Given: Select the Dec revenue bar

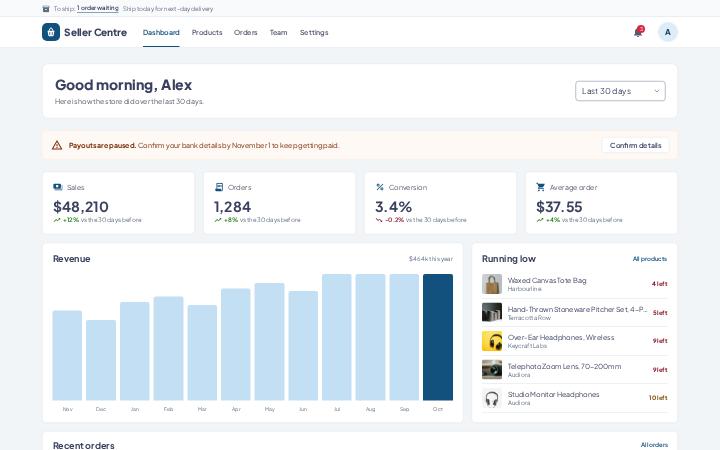Looking at the screenshot, I should tap(101, 360).
